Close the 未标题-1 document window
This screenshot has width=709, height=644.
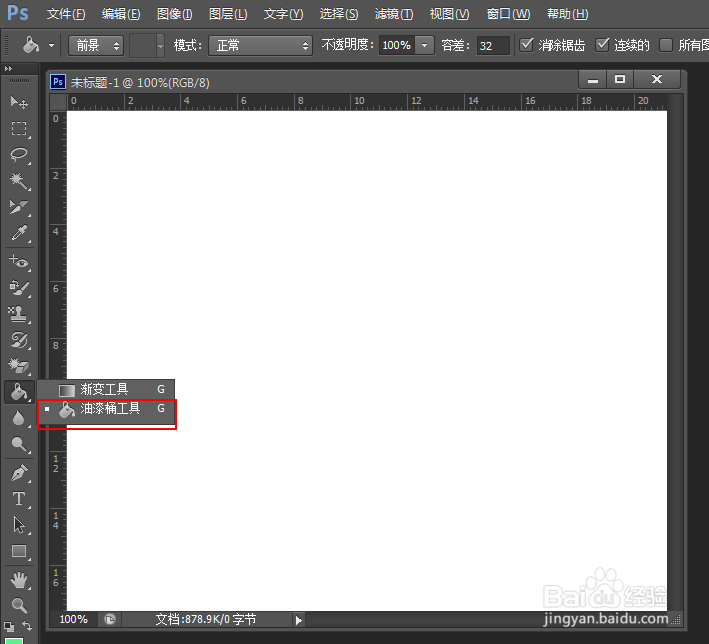pyautogui.click(x=657, y=80)
